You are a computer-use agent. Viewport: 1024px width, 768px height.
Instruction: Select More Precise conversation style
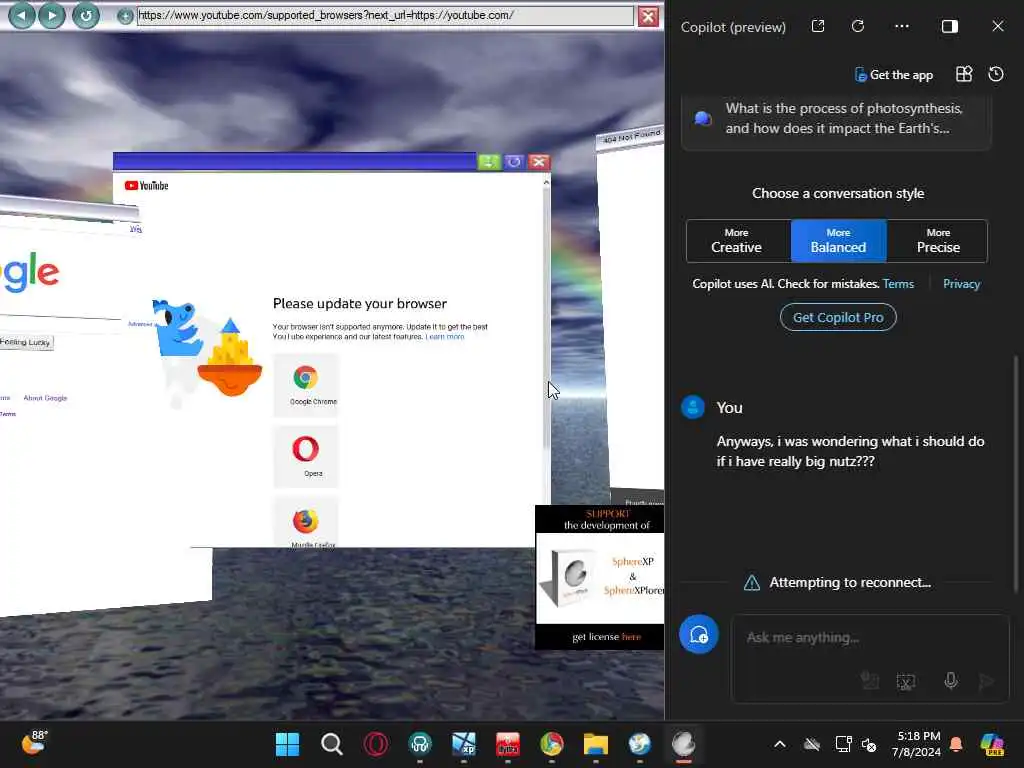[938, 241]
